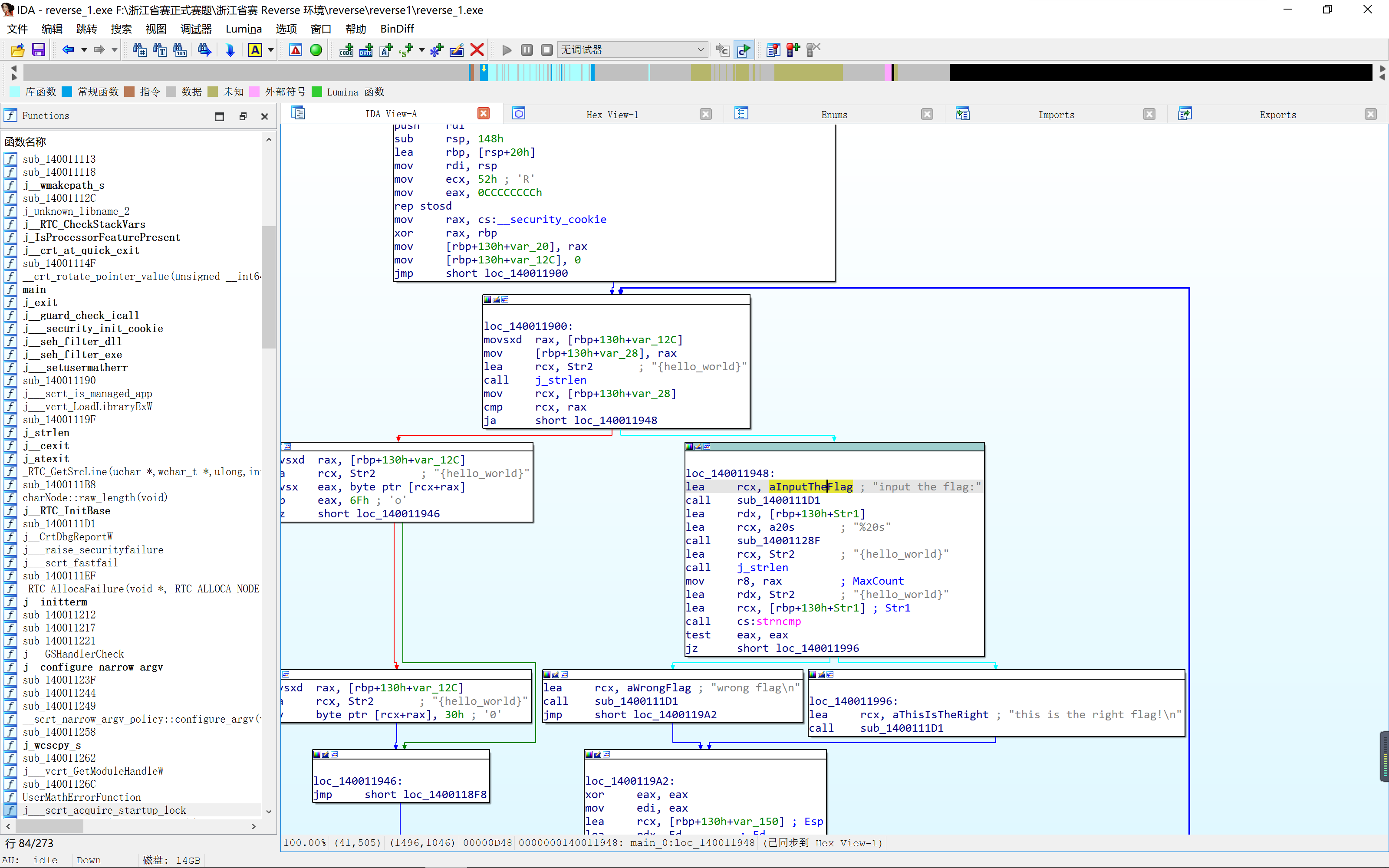Click the functions list vertical scrollbar thumb
Screen dimensions: 1389x868
click(268, 287)
